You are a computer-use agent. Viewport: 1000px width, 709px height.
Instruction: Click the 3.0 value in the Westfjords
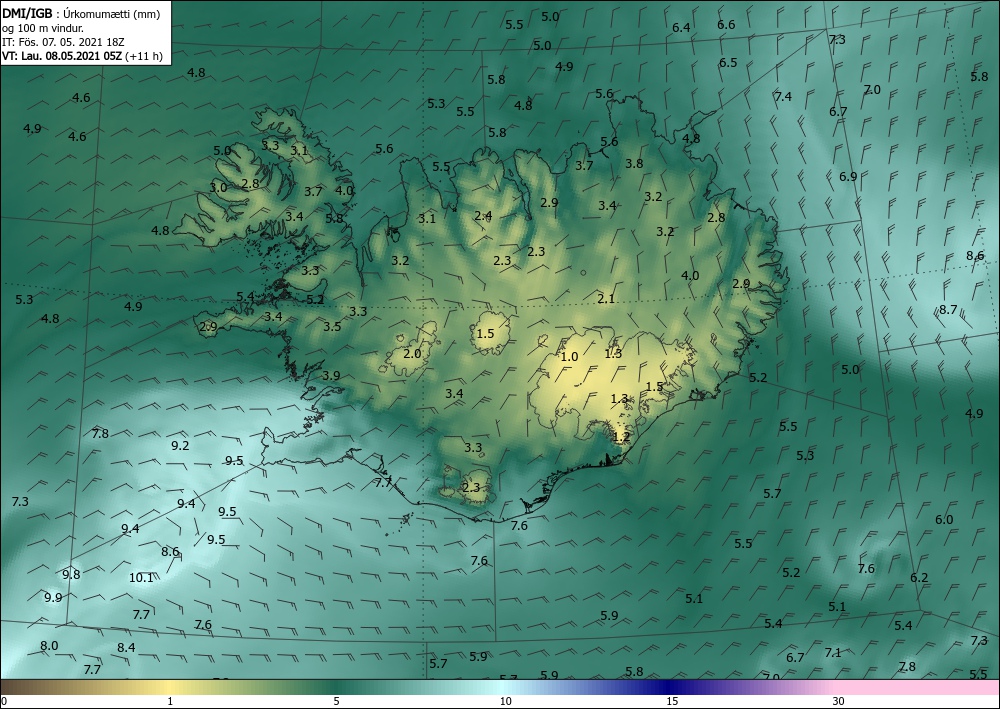(x=218, y=187)
